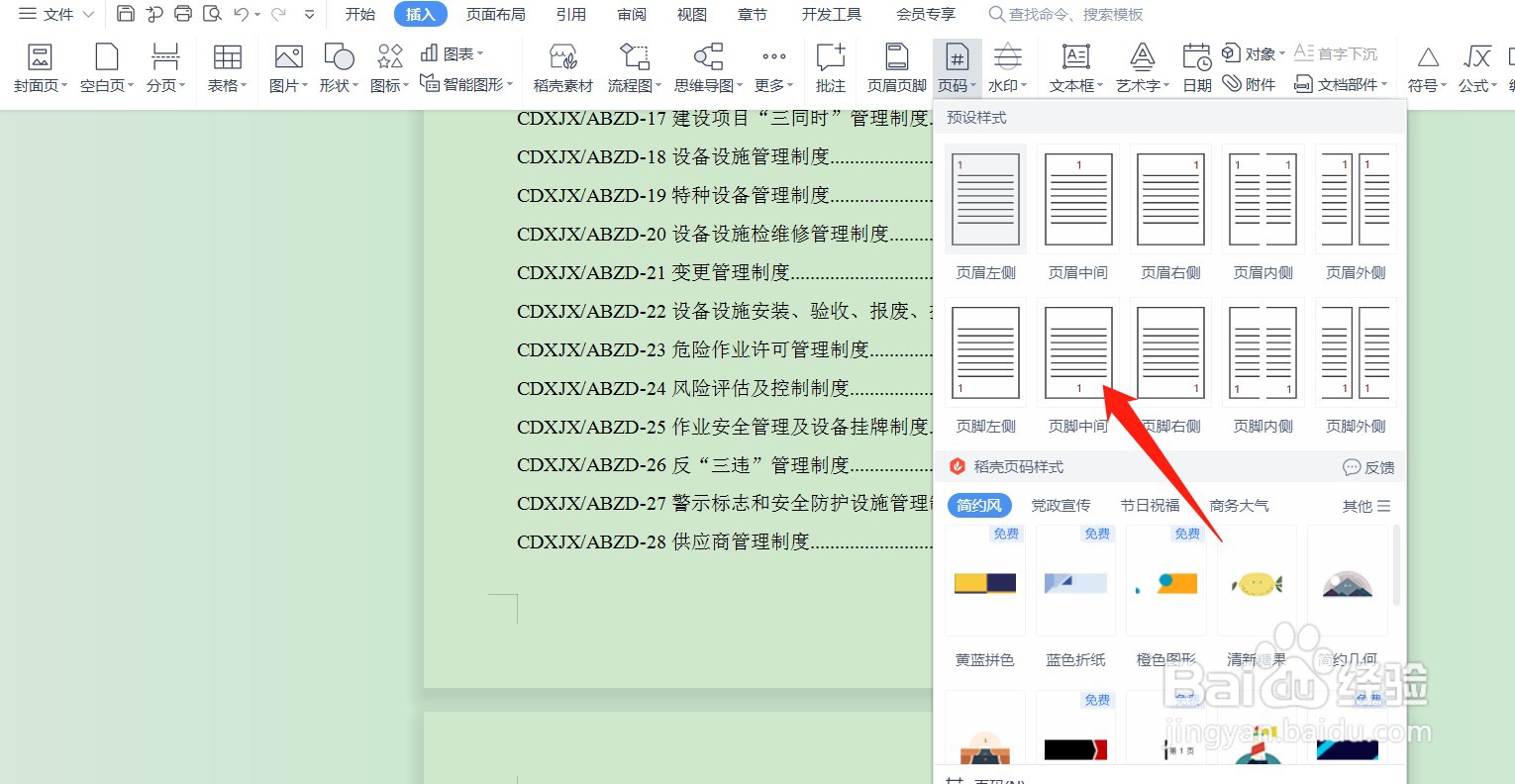Select the 党政宣传 style category

point(1060,505)
